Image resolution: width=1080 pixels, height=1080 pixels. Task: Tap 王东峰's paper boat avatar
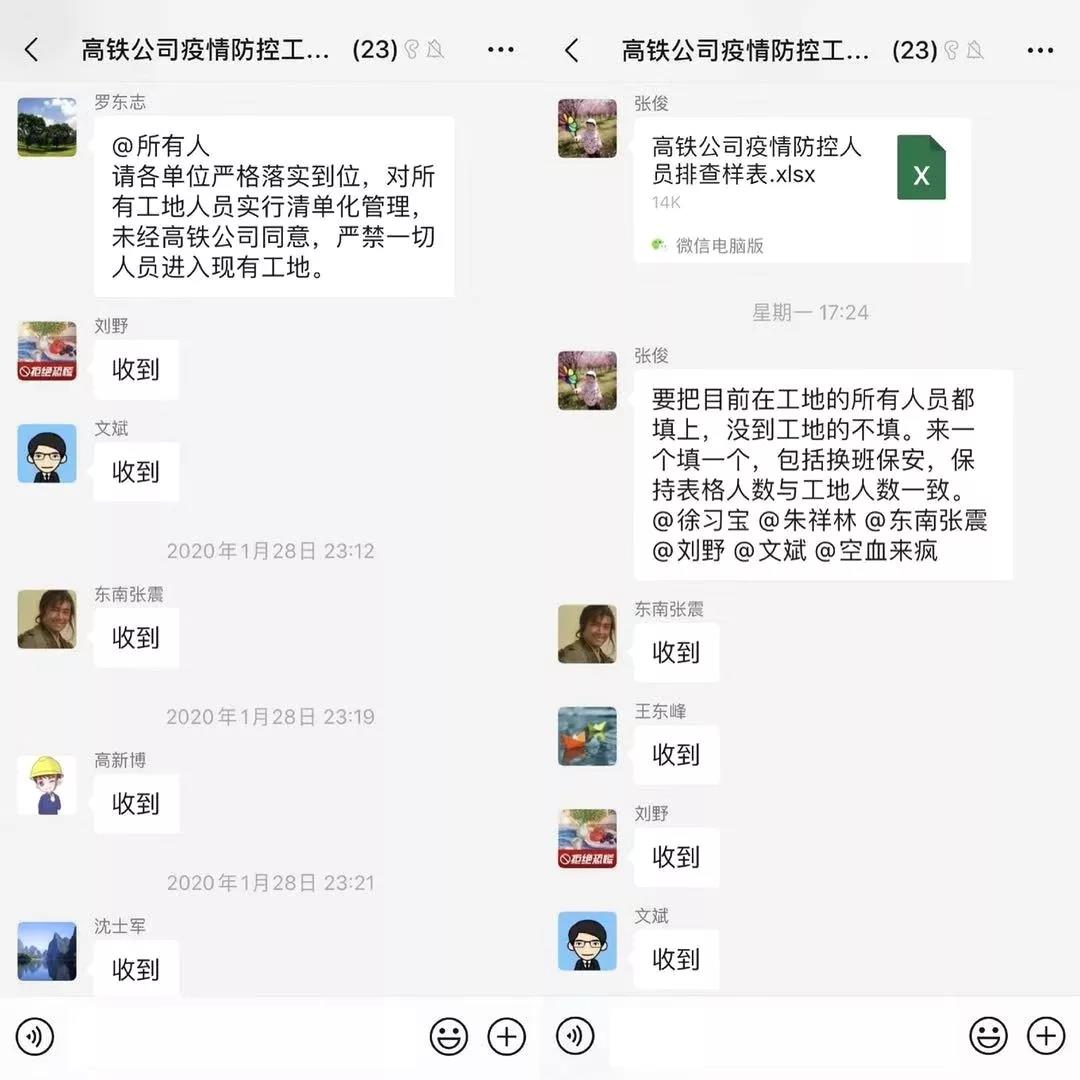pyautogui.click(x=588, y=736)
